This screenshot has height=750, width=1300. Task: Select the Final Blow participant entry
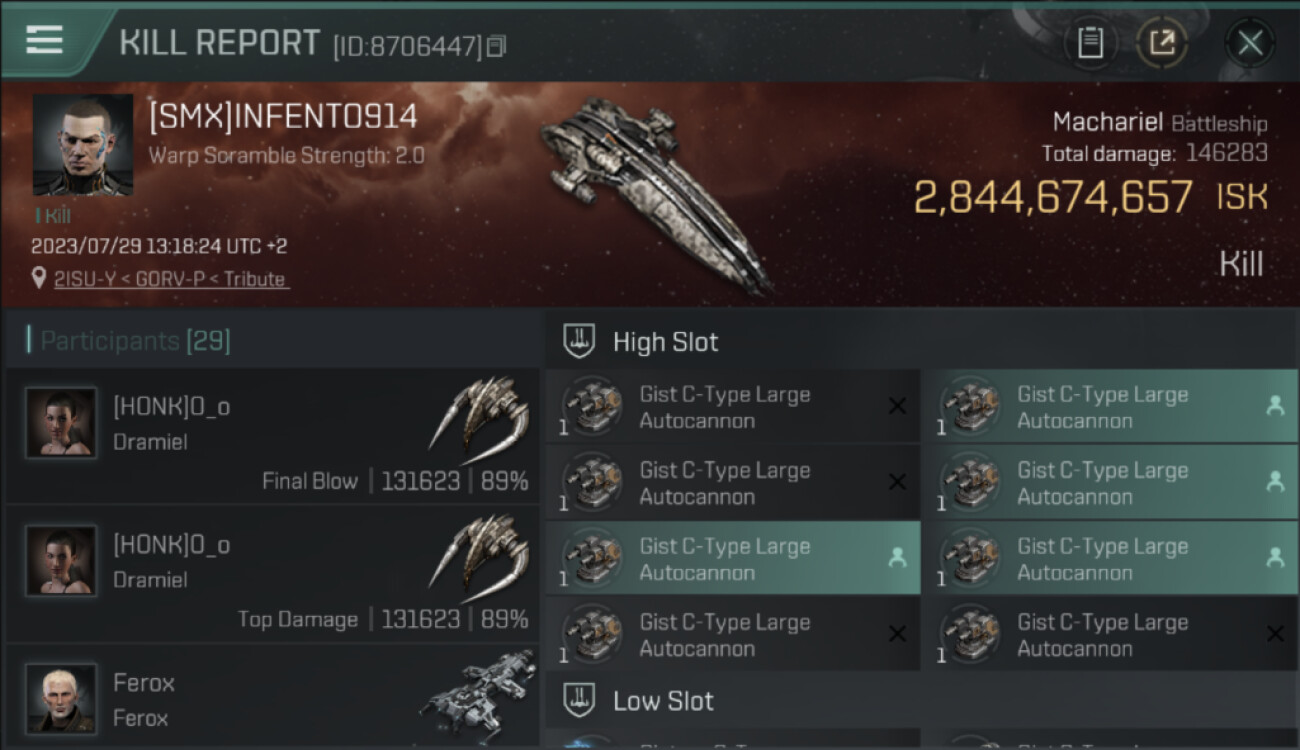click(272, 436)
